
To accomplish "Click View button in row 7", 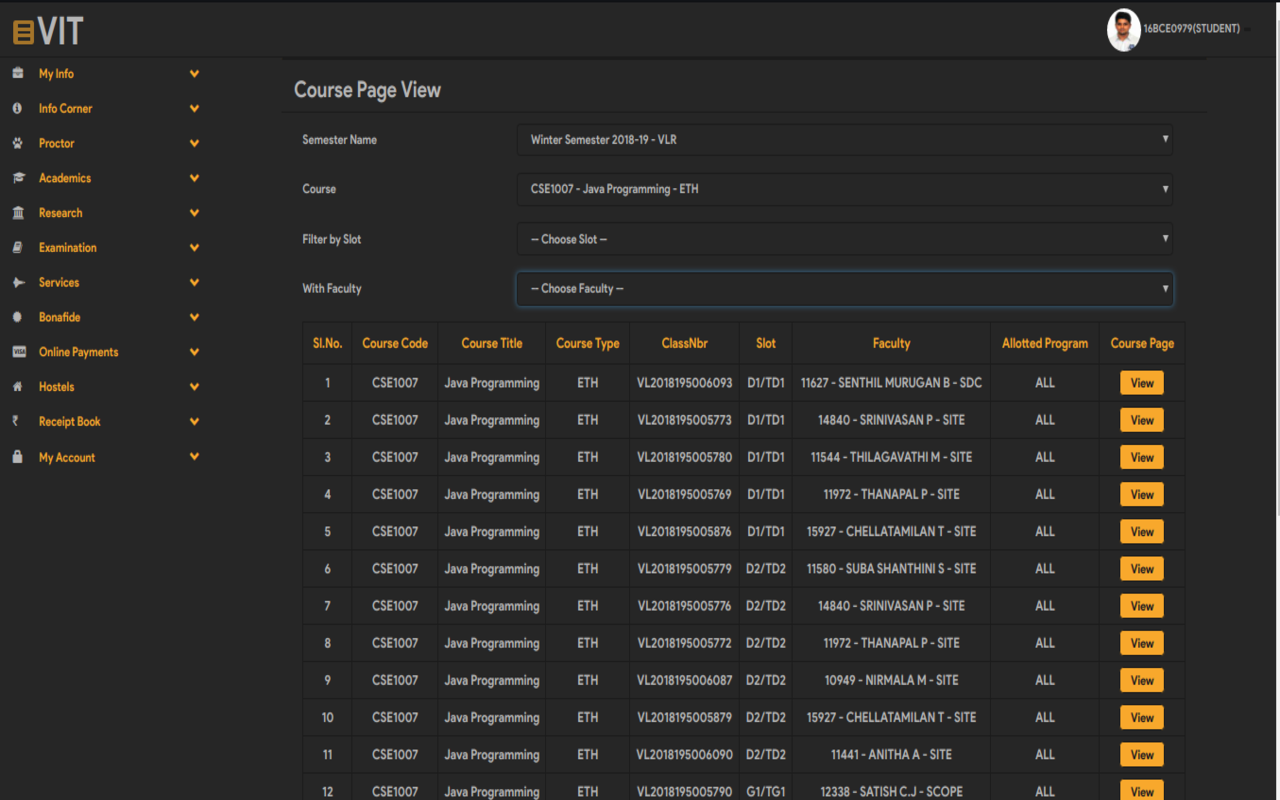I will point(1142,606).
